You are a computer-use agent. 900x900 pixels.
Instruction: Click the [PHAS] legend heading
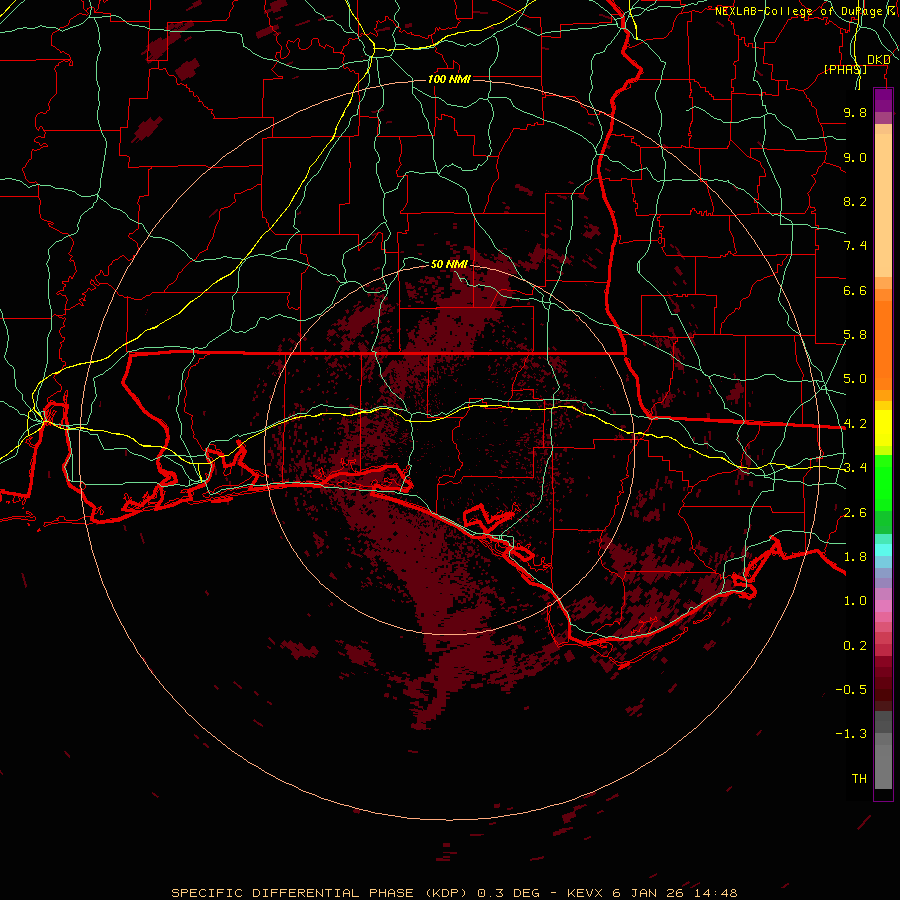pos(845,69)
